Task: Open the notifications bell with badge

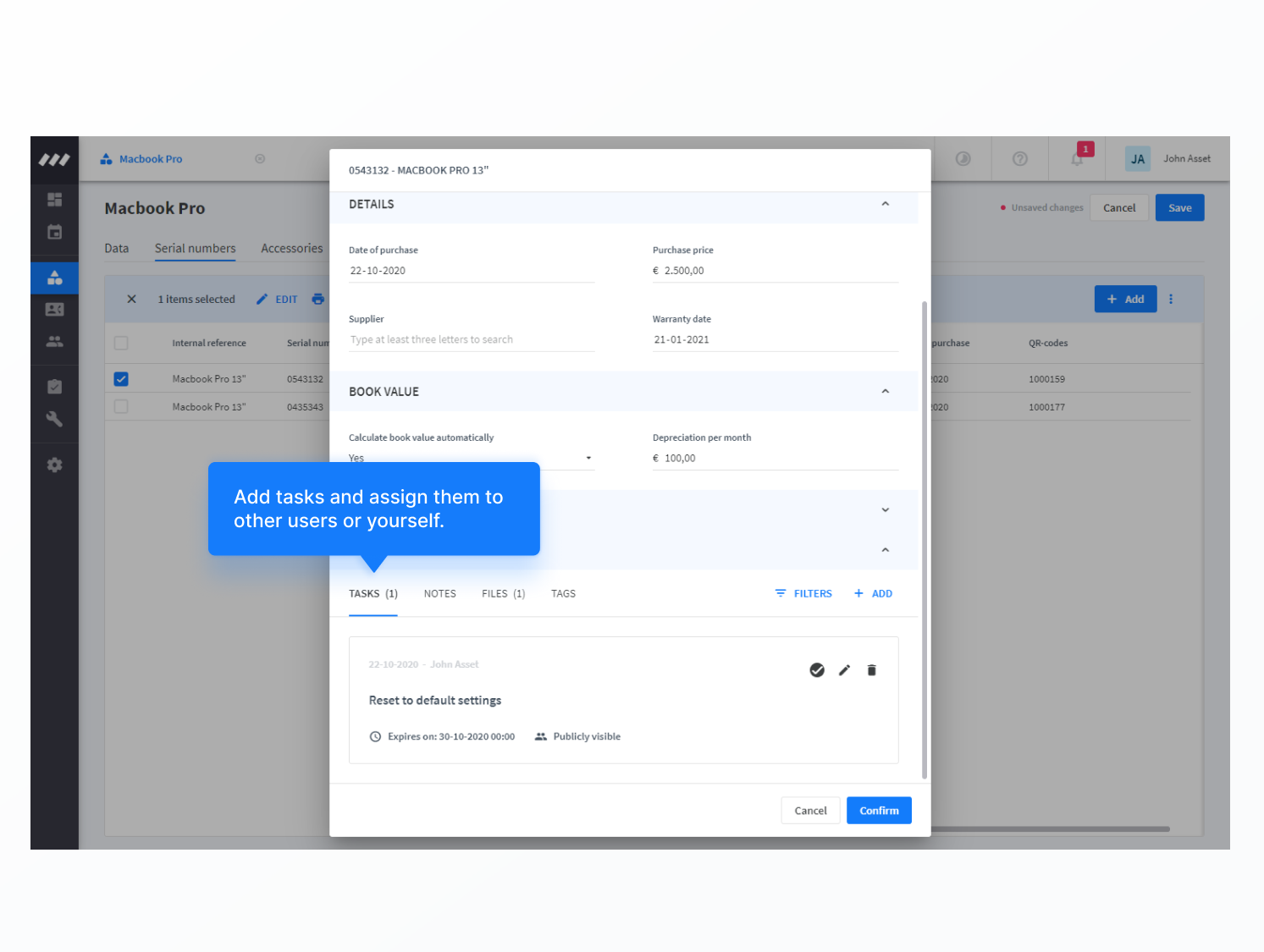Action: click(1078, 157)
